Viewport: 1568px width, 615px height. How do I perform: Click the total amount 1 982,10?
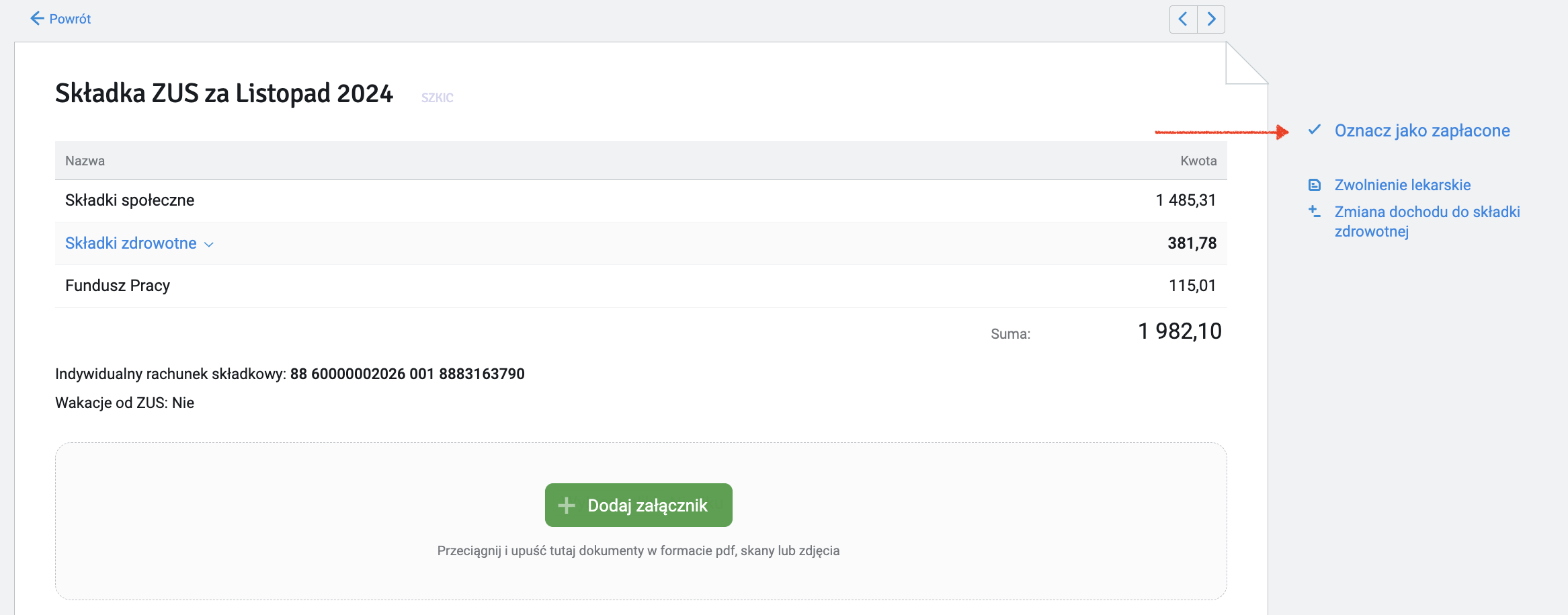(x=1180, y=331)
